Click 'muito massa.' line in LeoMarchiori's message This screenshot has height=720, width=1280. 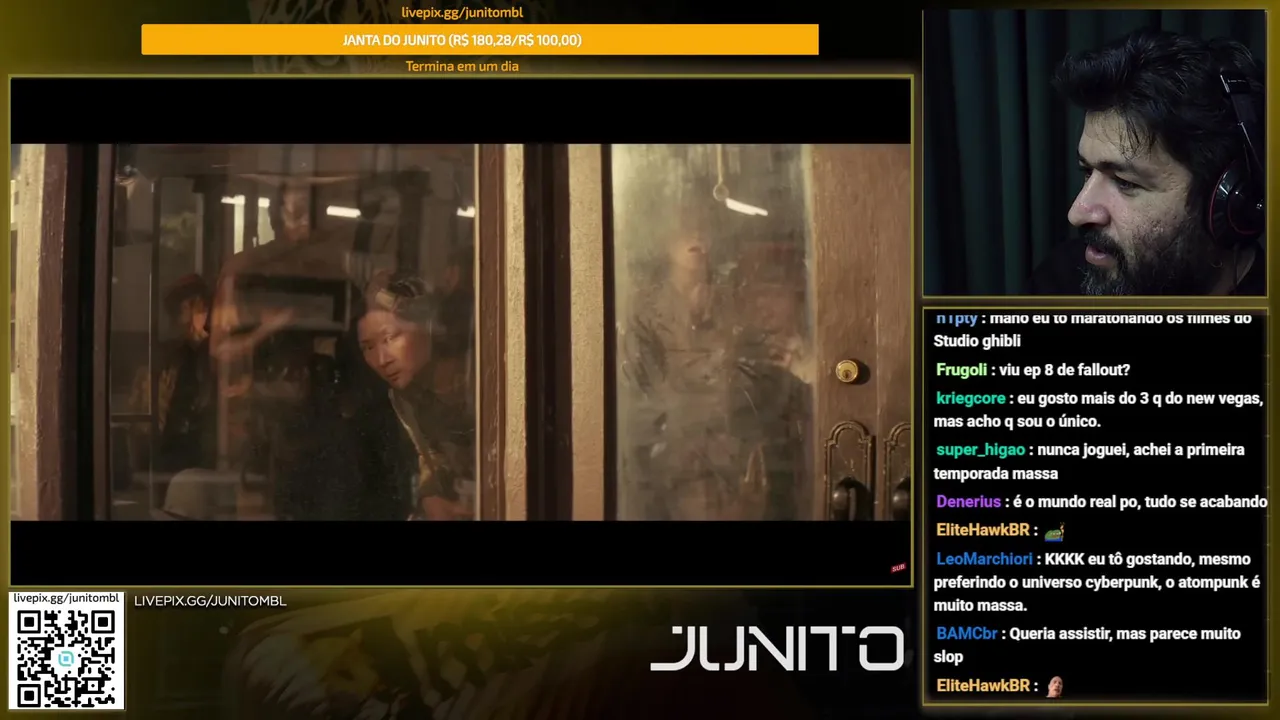click(x=980, y=605)
